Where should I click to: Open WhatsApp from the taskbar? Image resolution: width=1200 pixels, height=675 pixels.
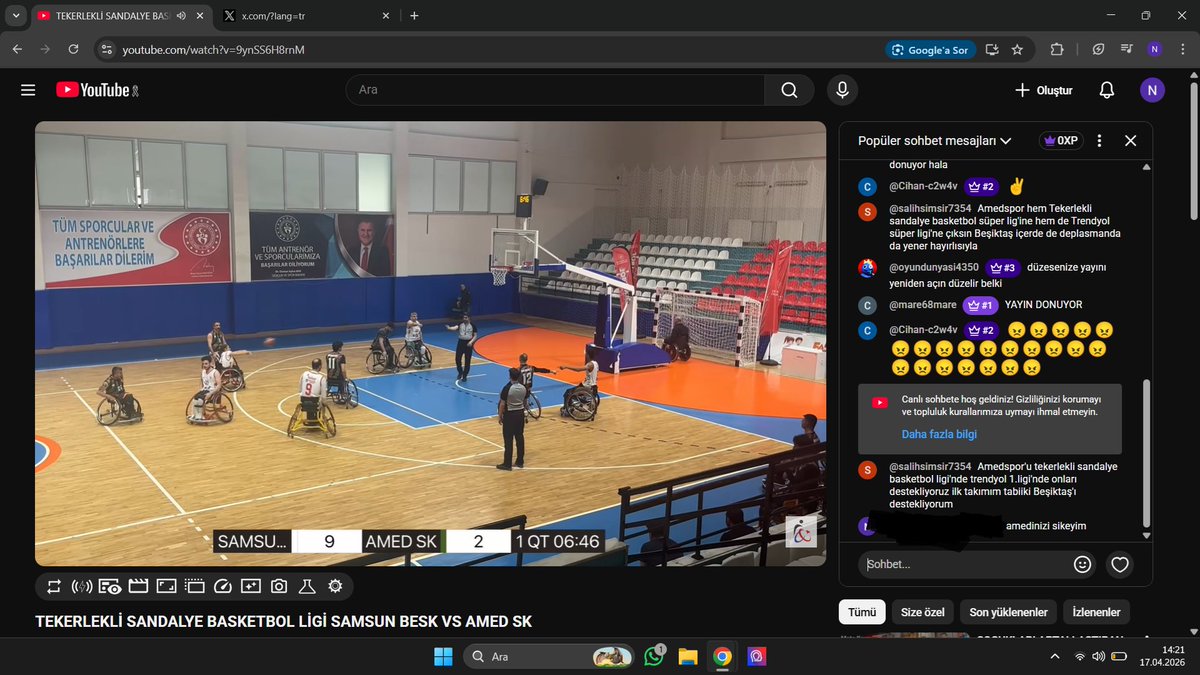tap(655, 657)
